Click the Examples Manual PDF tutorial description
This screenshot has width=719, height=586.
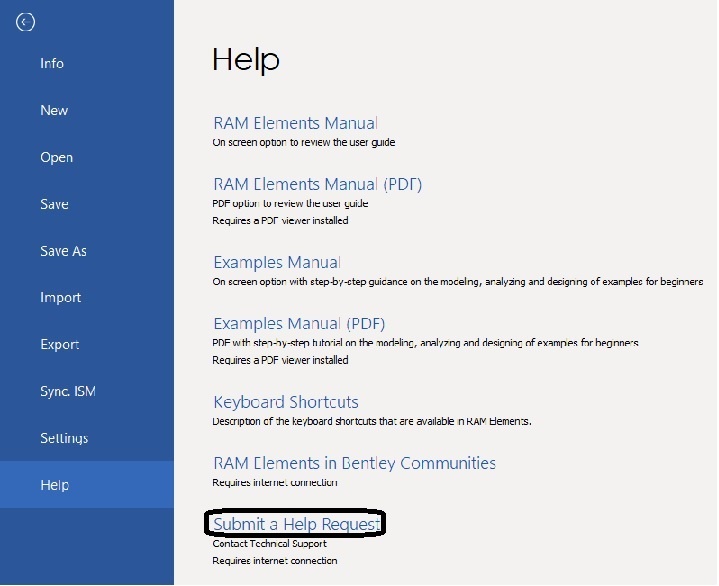point(426,343)
